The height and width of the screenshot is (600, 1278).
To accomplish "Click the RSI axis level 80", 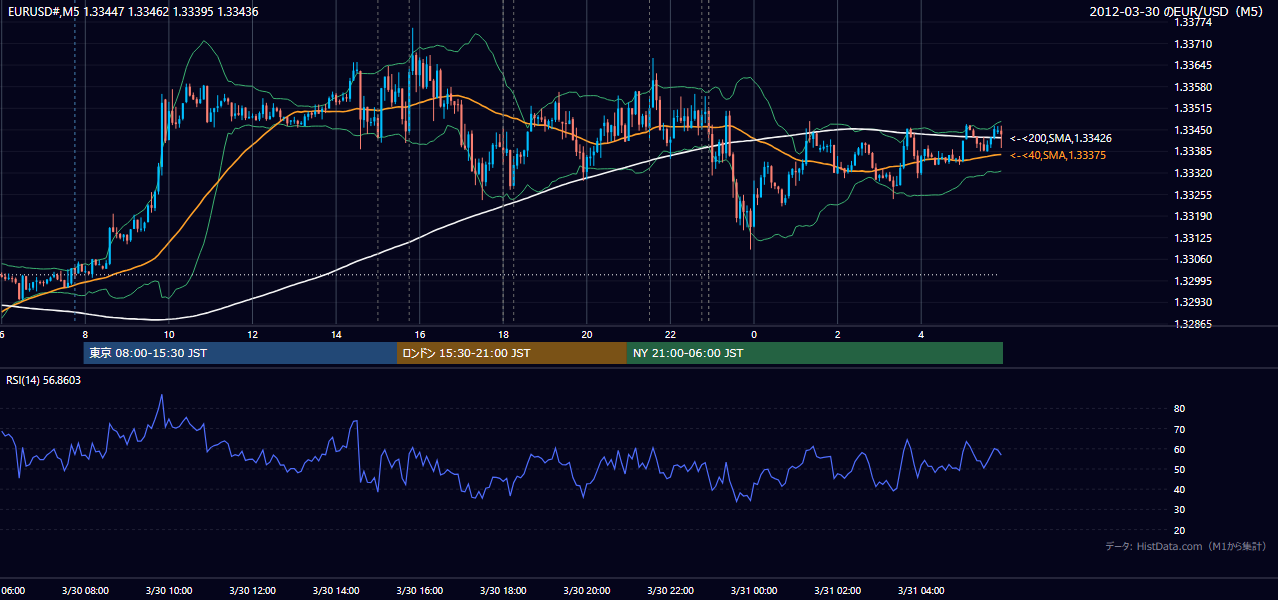I will [x=1179, y=409].
